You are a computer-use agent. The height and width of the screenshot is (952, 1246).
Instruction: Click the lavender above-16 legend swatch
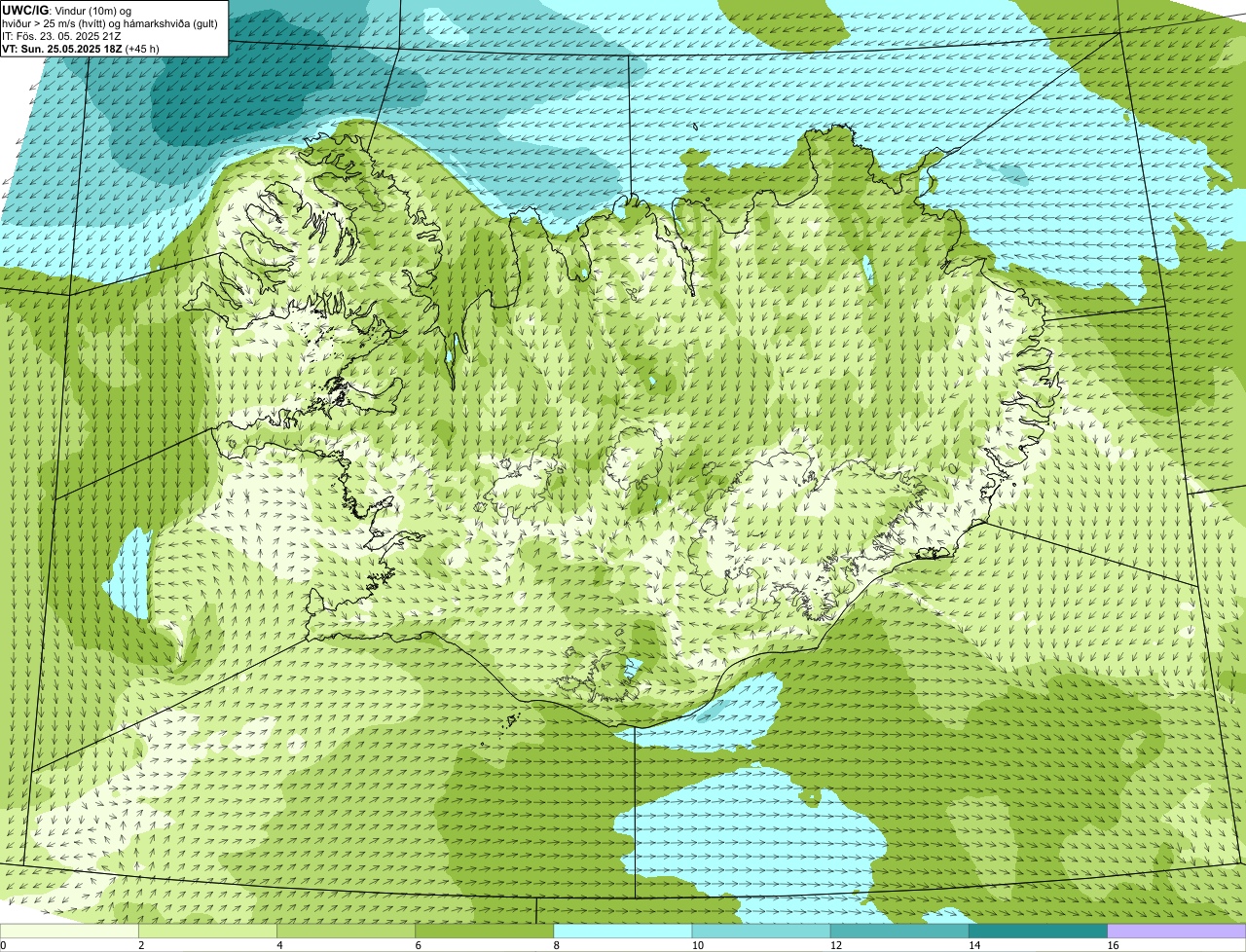(1176, 931)
